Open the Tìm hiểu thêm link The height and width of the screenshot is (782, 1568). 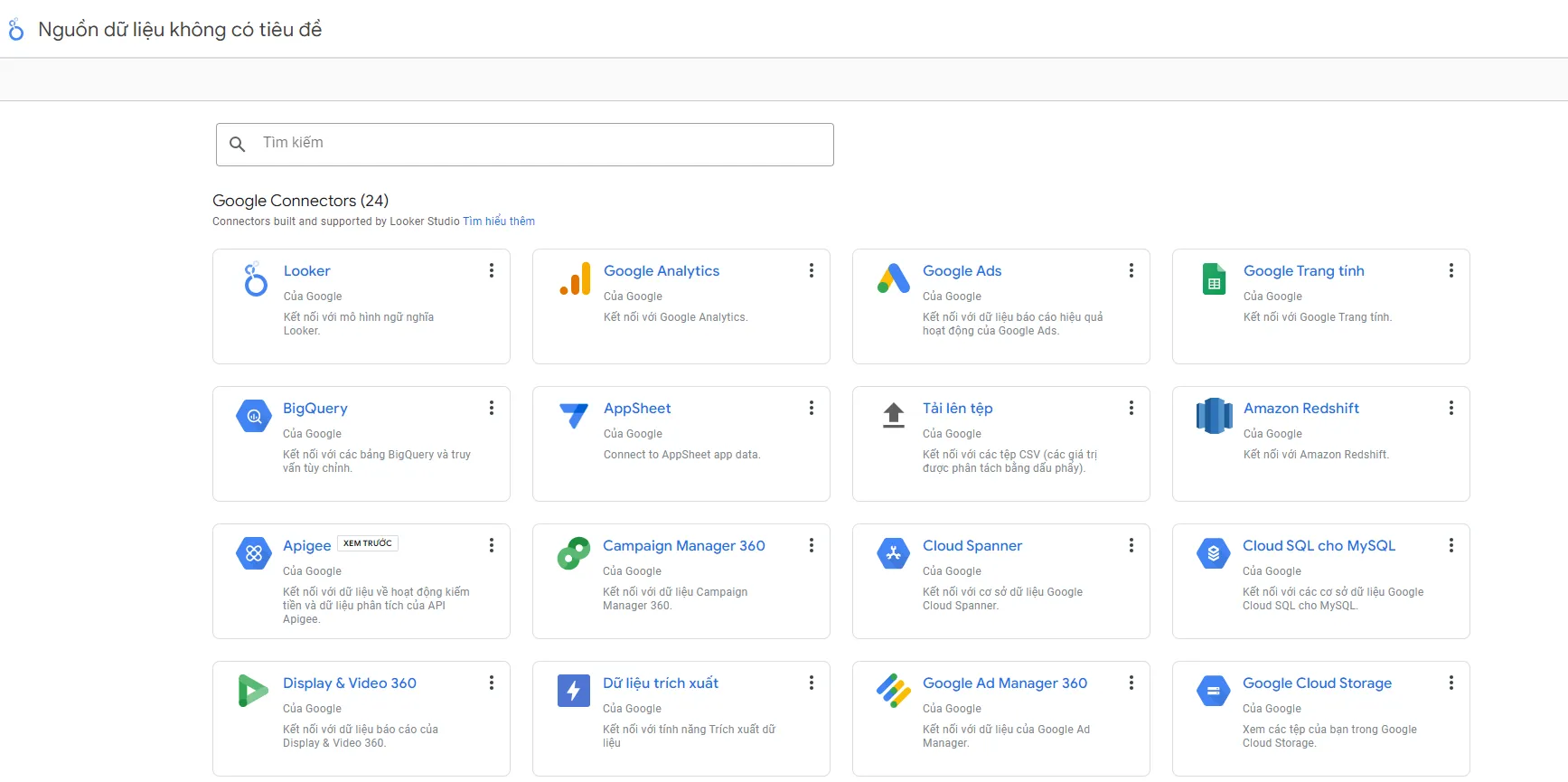(x=499, y=221)
